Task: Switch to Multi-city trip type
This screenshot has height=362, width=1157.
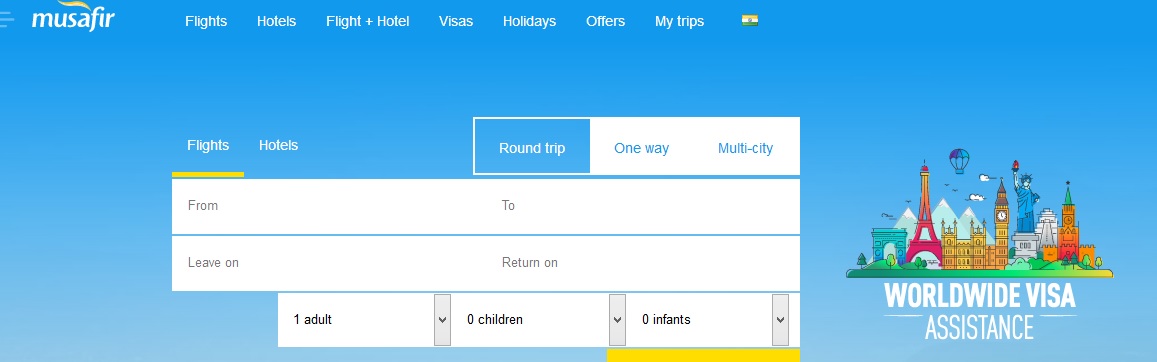Action: [745, 148]
